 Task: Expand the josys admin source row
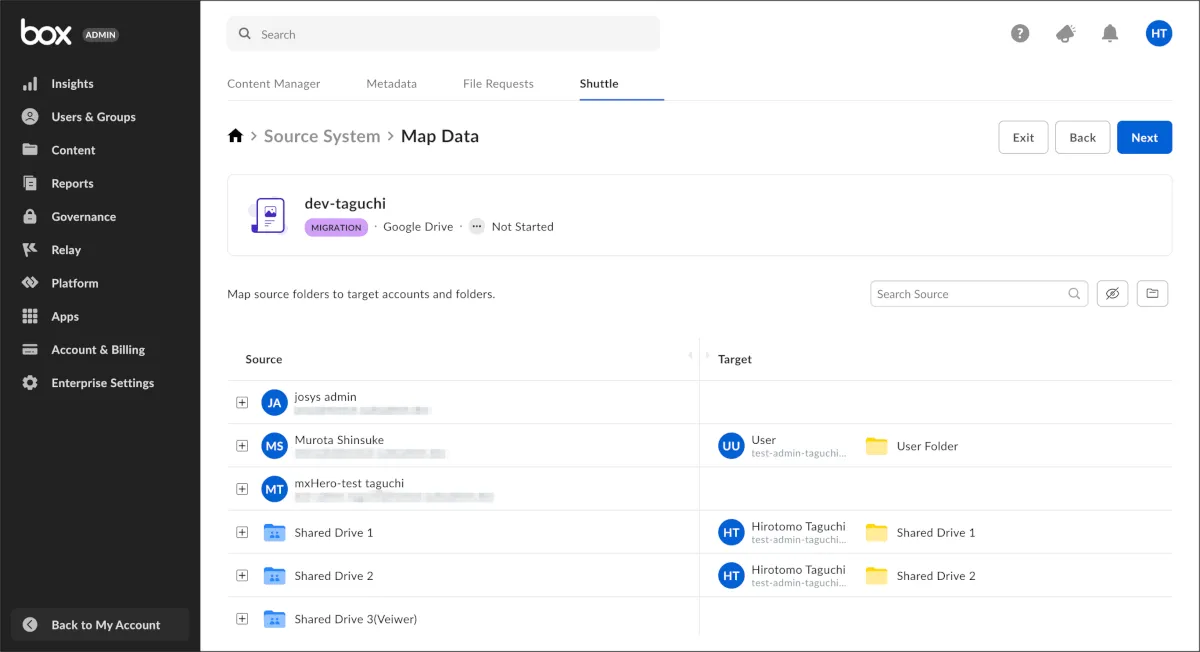click(x=242, y=403)
